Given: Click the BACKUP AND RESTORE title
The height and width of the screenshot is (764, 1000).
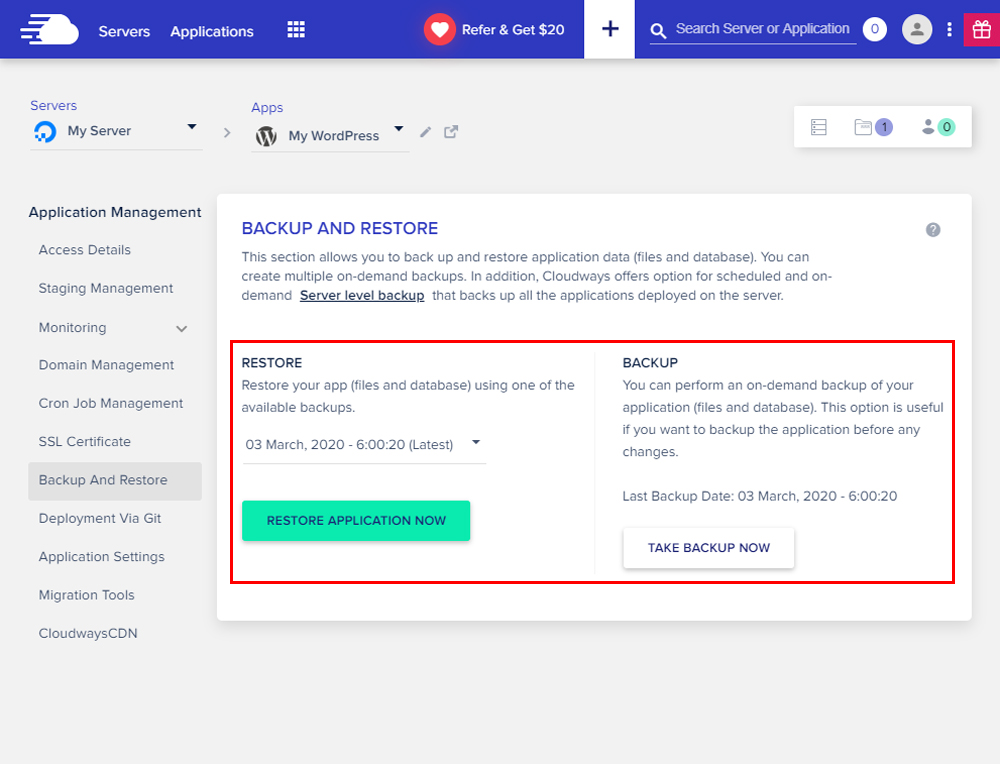Looking at the screenshot, I should 340,228.
